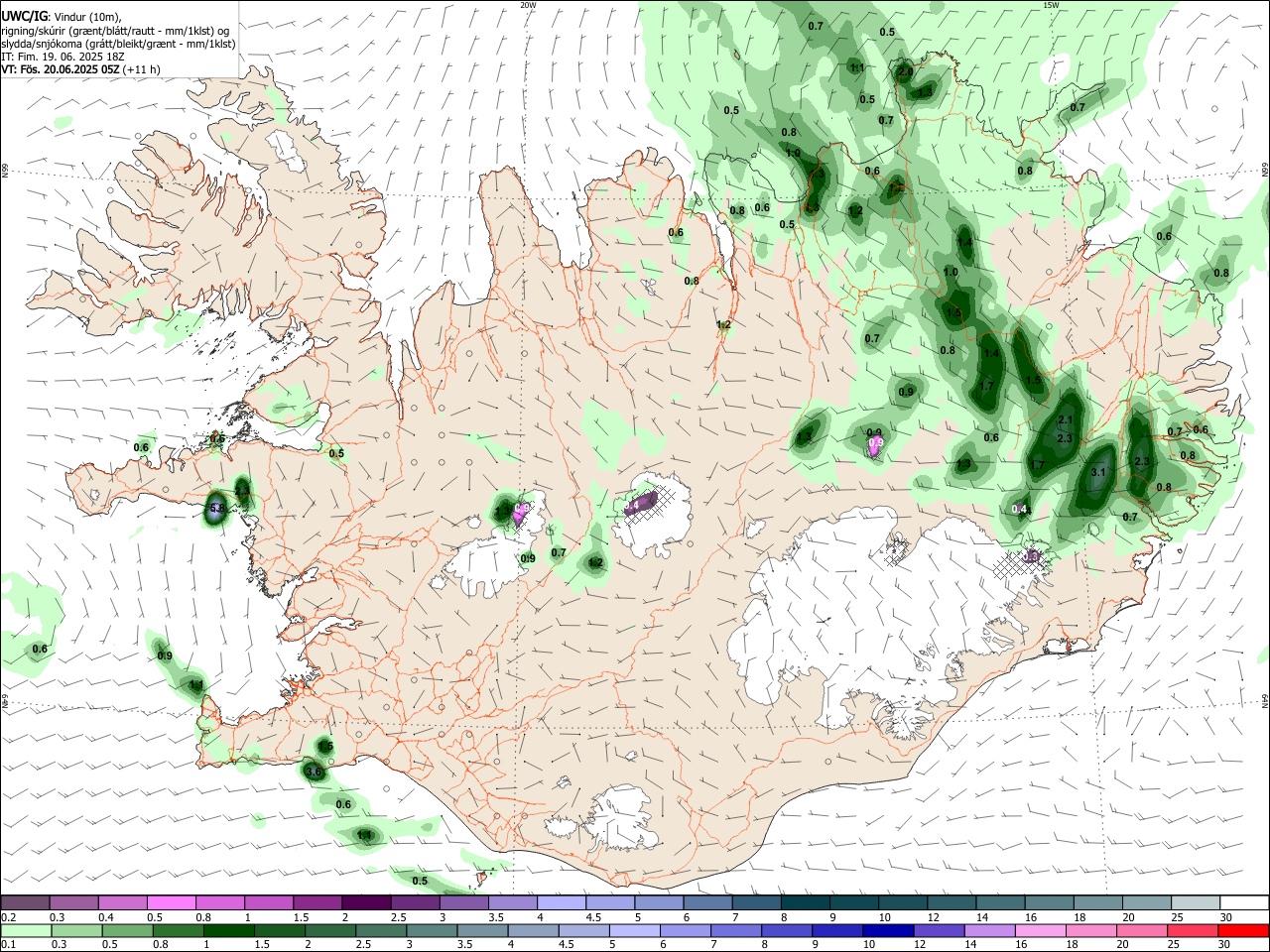Click the '3.1' precipitation value on the map

(x=1098, y=473)
